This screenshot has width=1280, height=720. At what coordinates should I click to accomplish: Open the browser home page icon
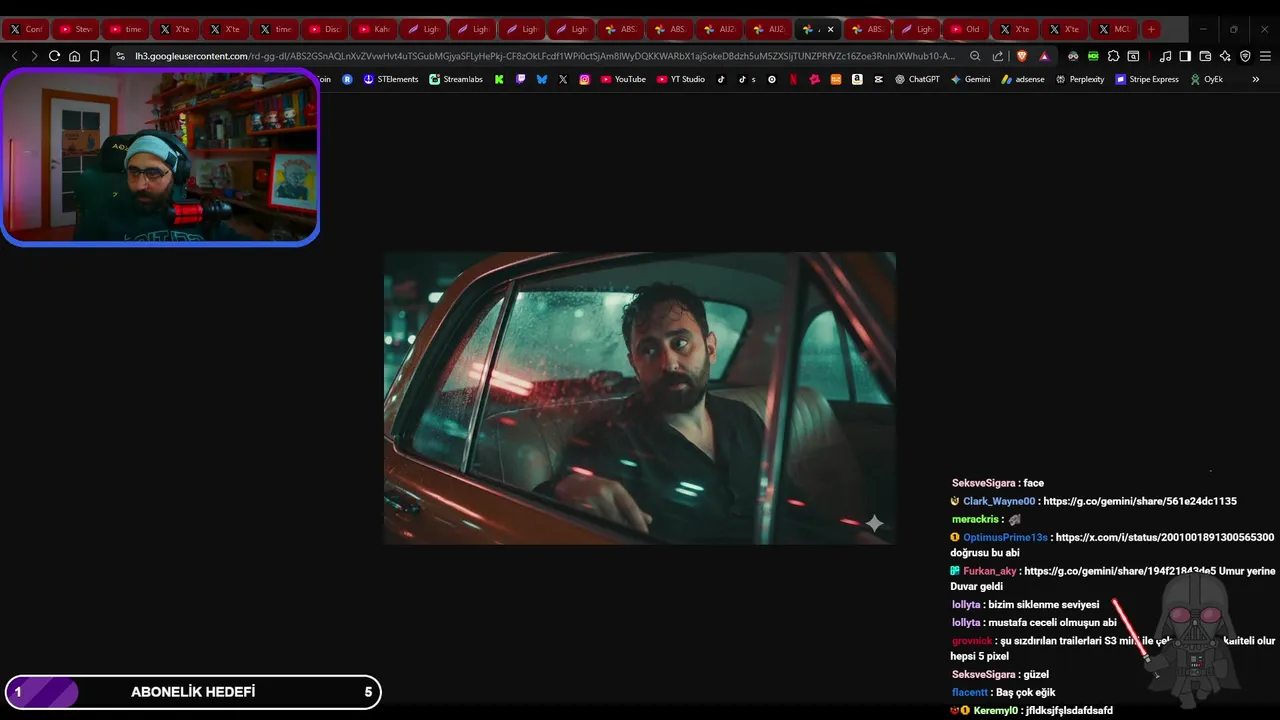pyautogui.click(x=74, y=56)
